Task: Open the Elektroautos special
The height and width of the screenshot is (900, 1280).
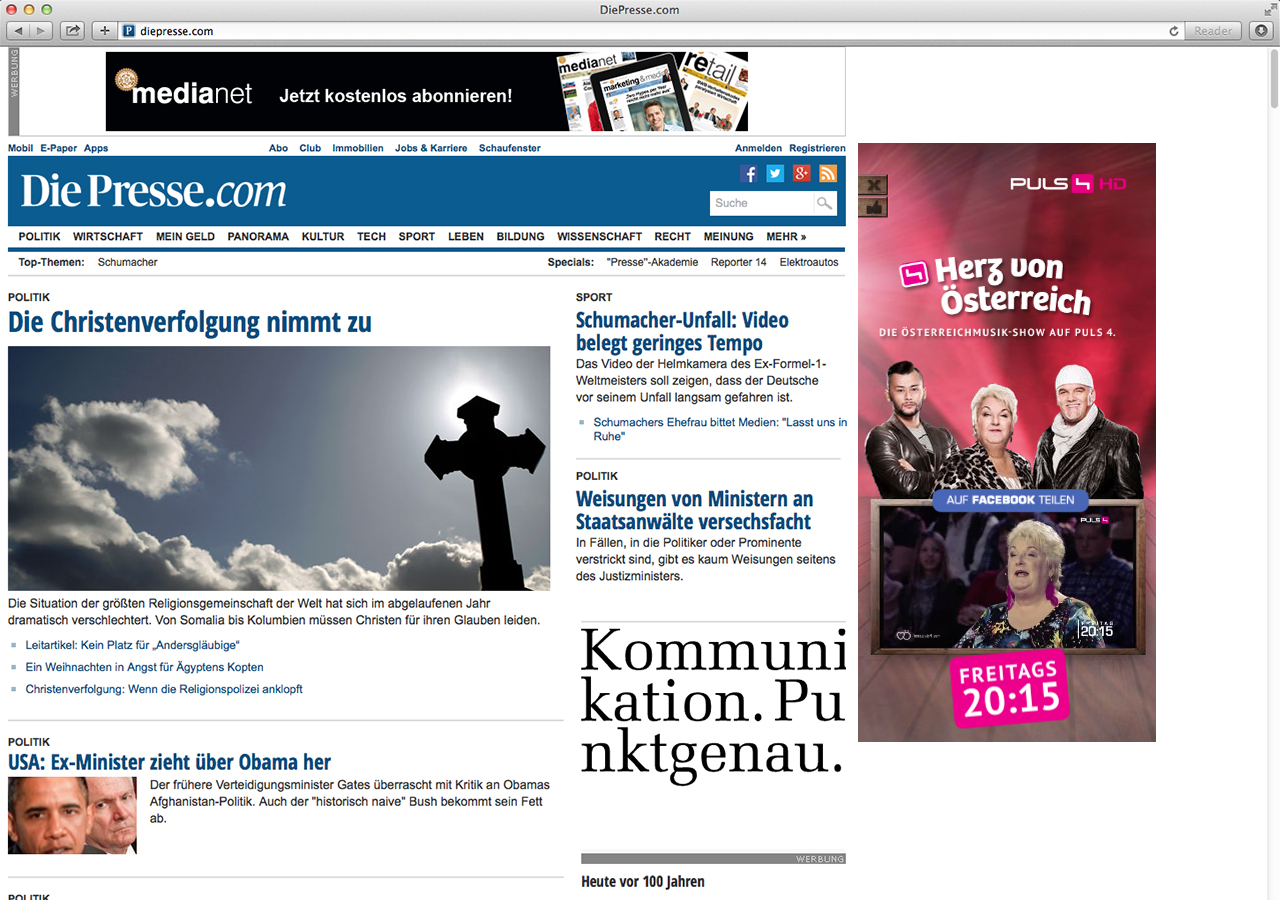Action: (809, 262)
